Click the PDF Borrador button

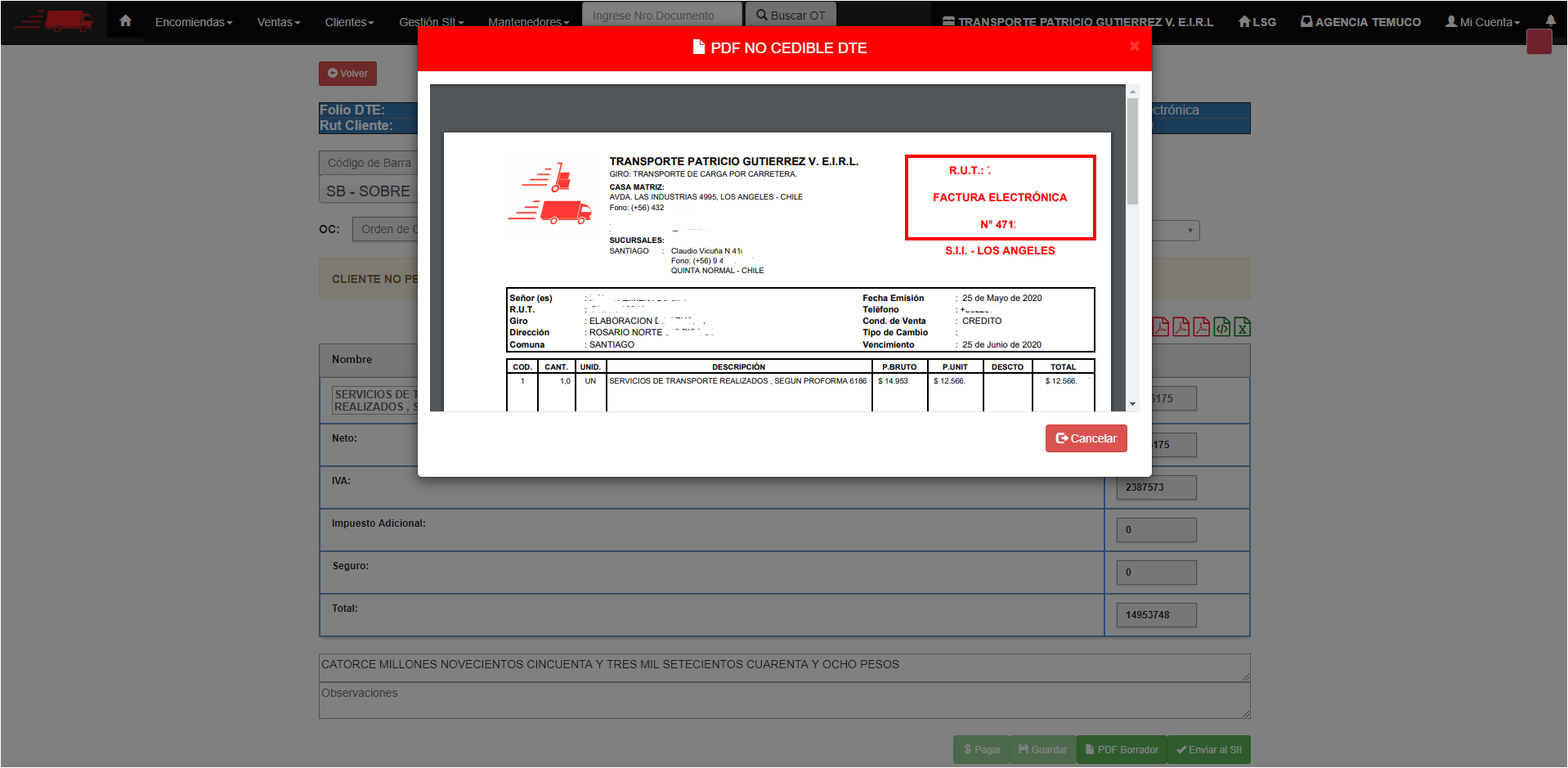pos(1122,749)
